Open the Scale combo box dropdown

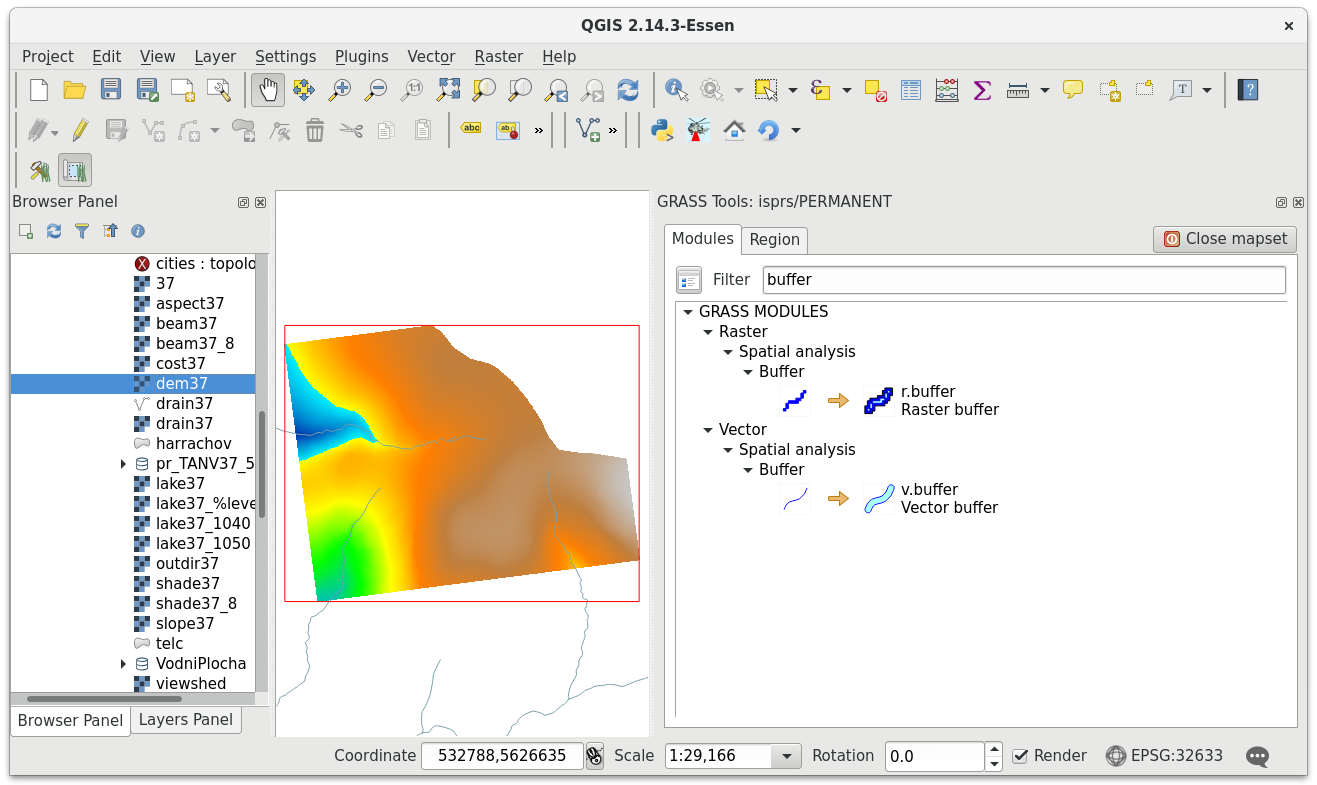787,757
